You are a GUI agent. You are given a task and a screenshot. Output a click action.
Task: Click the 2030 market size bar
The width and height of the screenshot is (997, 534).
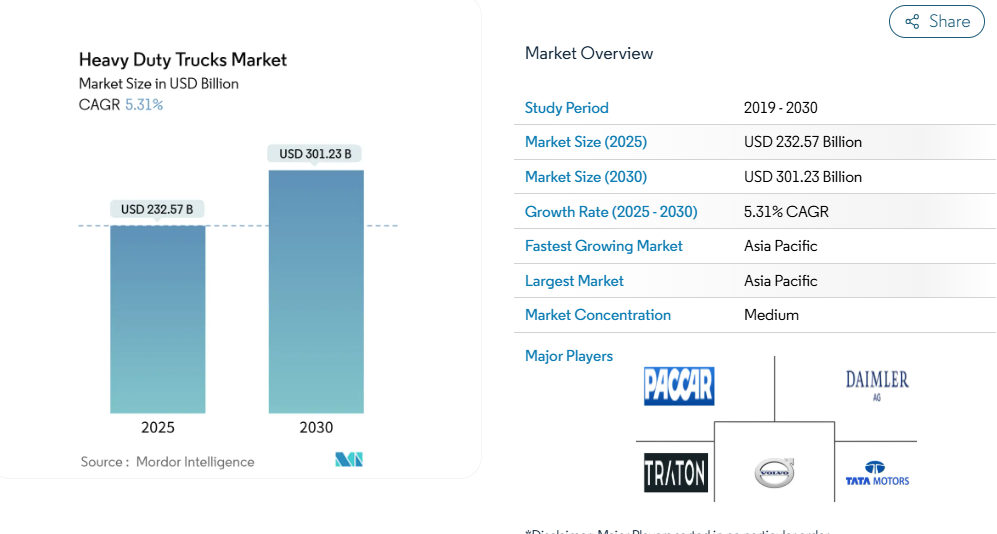tap(316, 291)
